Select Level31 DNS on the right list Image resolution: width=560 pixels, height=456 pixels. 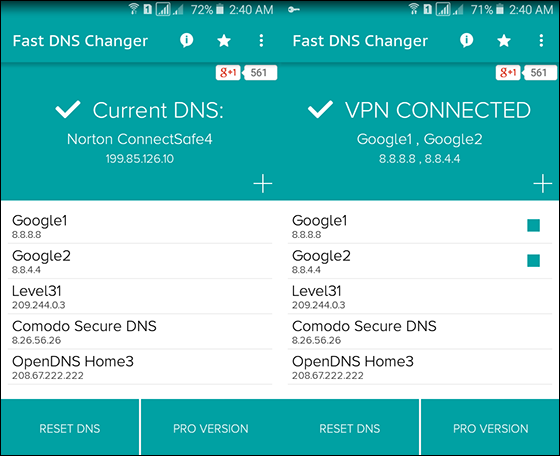(420, 296)
